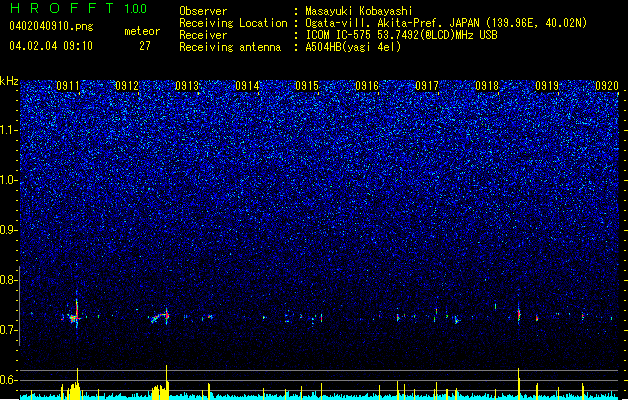Click the red vertical echo between 0918 and 0919
Image resolution: width=629 pixels, height=400 pixels.
519,314
